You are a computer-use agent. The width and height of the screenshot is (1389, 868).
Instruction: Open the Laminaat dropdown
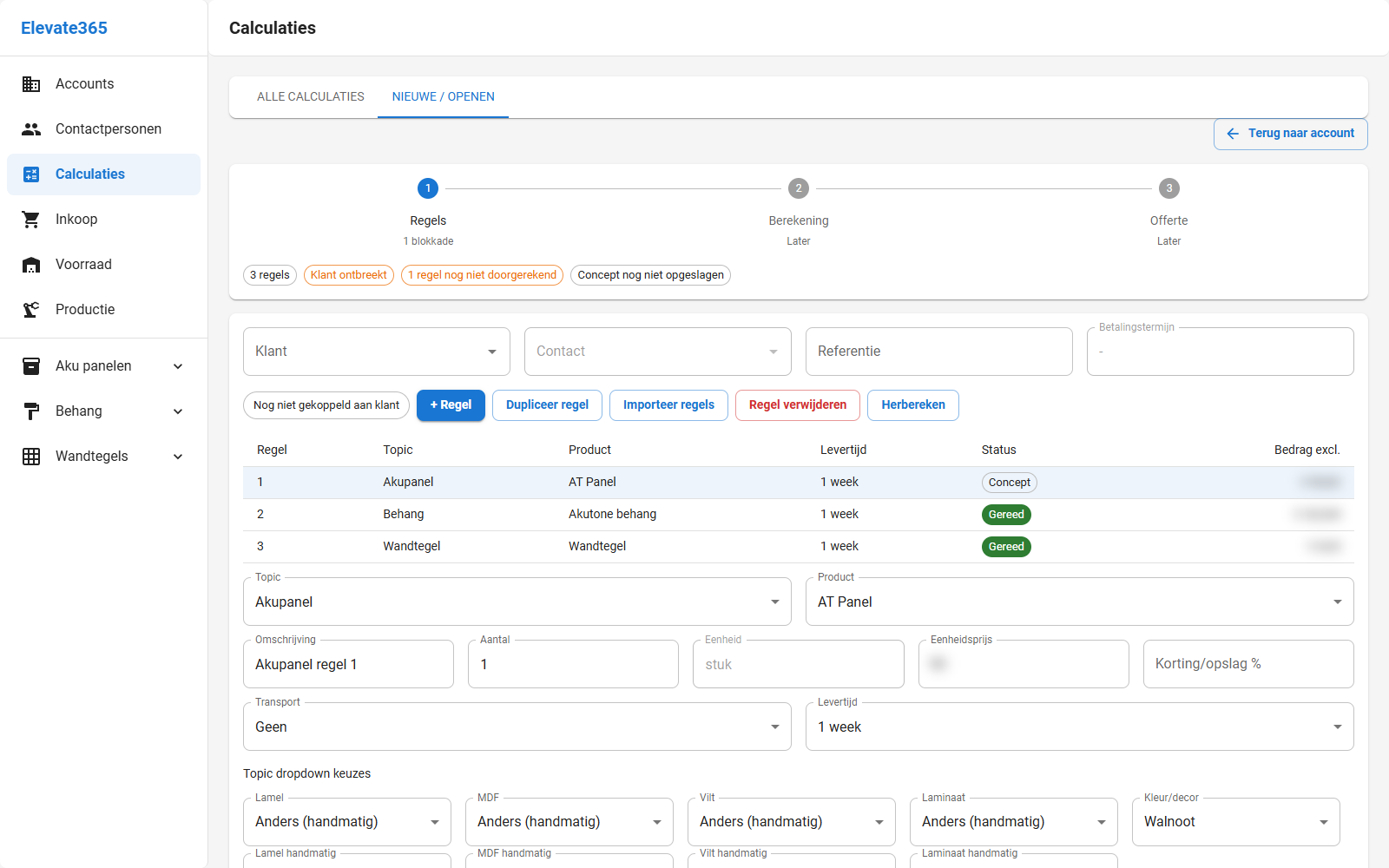[x=1014, y=822]
